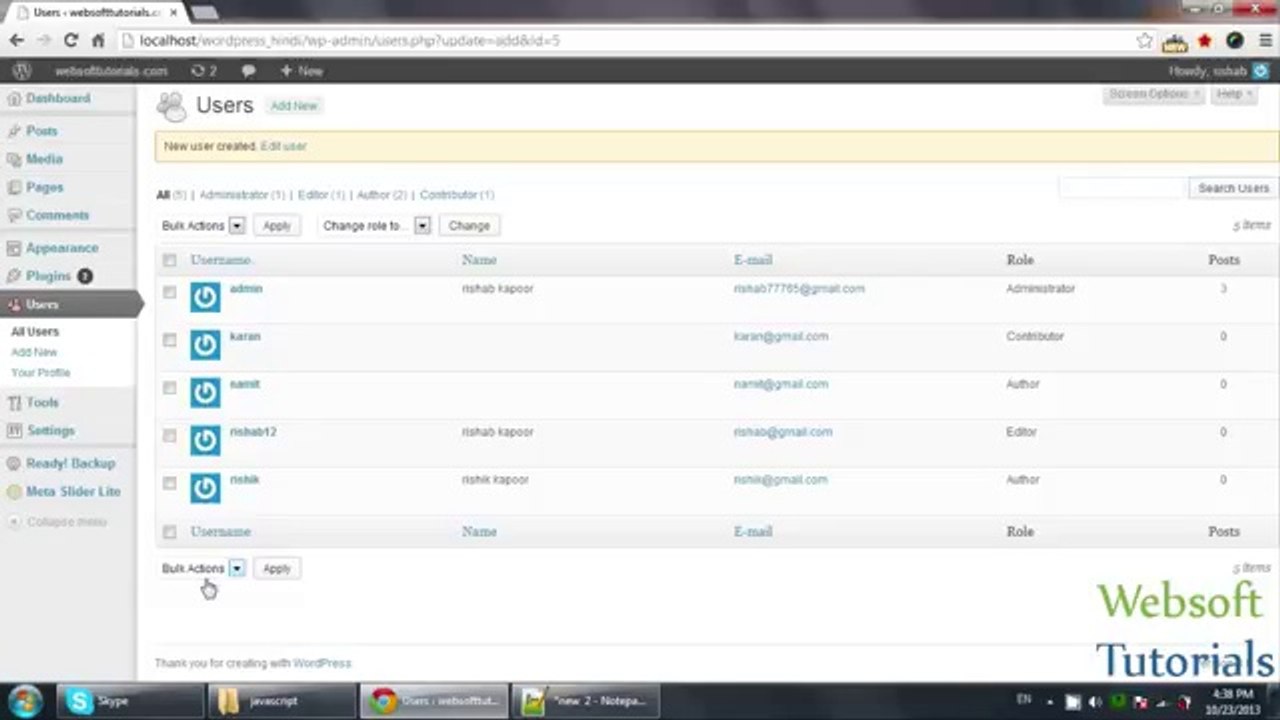Screen dimensions: 1280x720
Task: Click the browser back arrow
Action: click(x=16, y=41)
